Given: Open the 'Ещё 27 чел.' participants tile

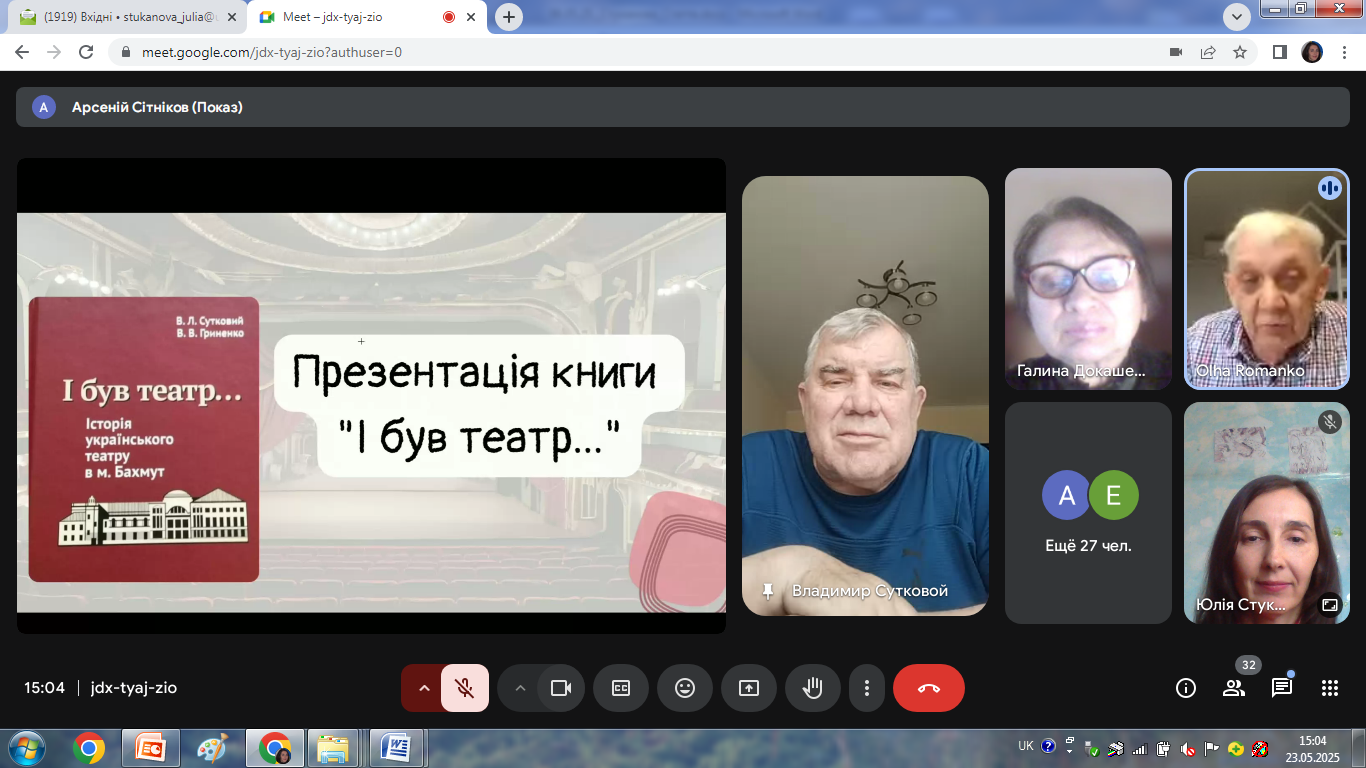Looking at the screenshot, I should [x=1088, y=512].
